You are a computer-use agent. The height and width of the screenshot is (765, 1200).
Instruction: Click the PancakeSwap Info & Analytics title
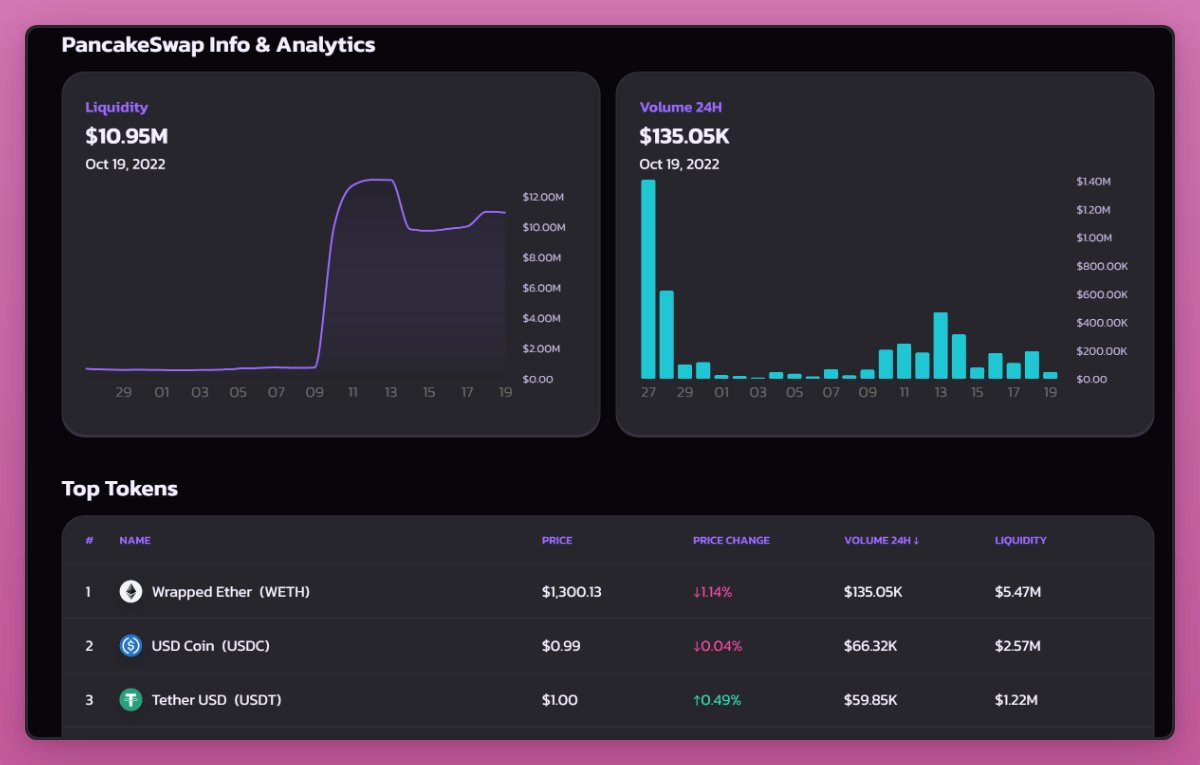point(219,44)
